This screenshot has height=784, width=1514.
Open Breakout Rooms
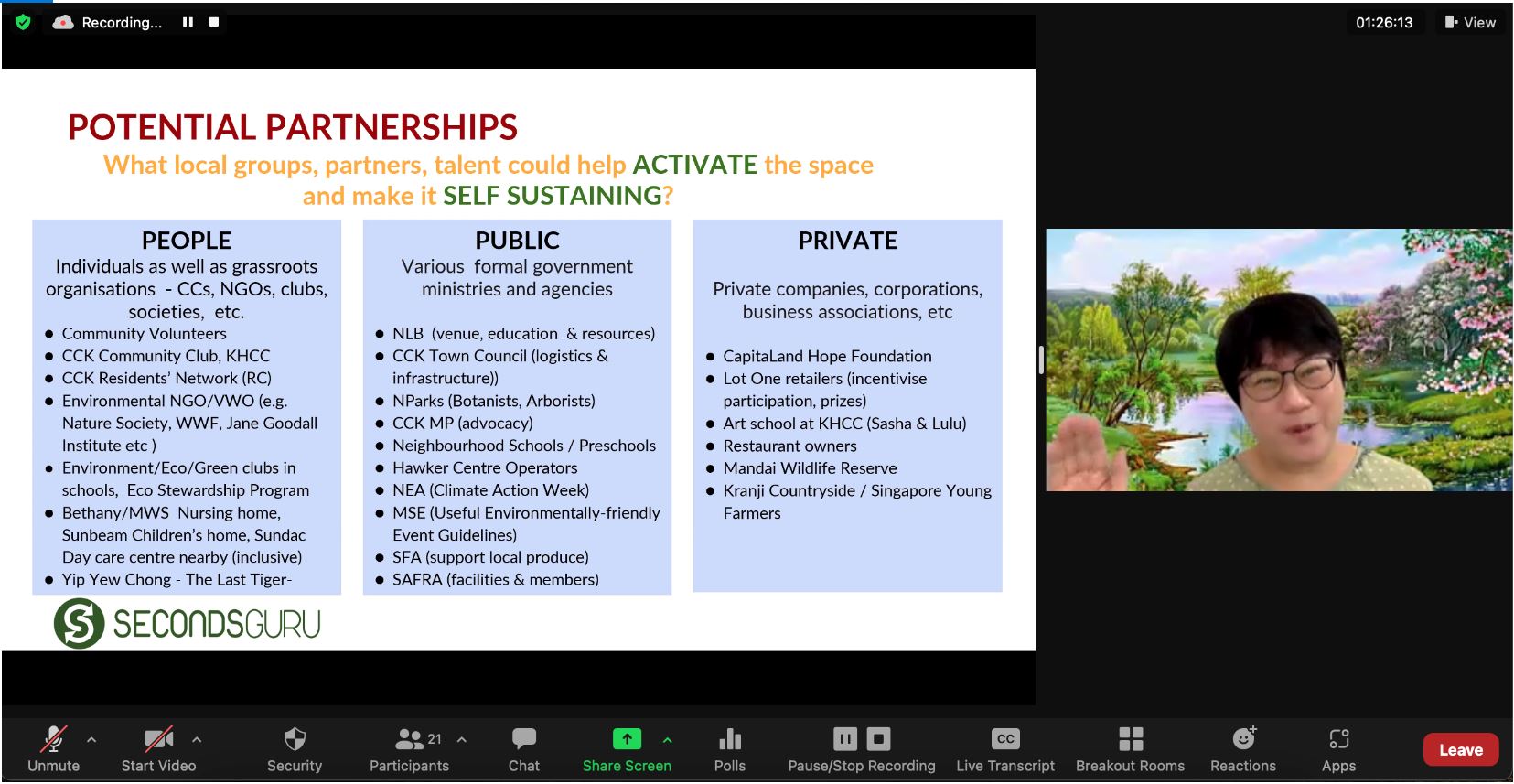click(x=1130, y=750)
